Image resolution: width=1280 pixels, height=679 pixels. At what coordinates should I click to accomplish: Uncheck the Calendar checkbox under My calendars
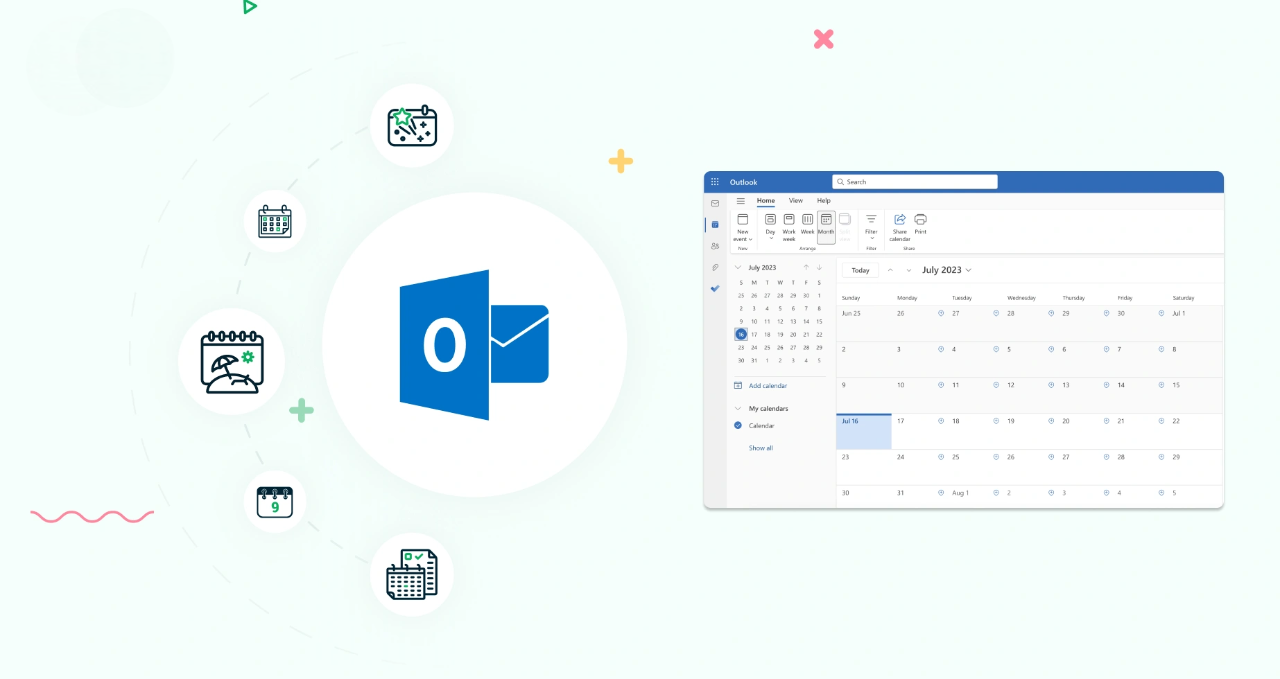click(738, 425)
